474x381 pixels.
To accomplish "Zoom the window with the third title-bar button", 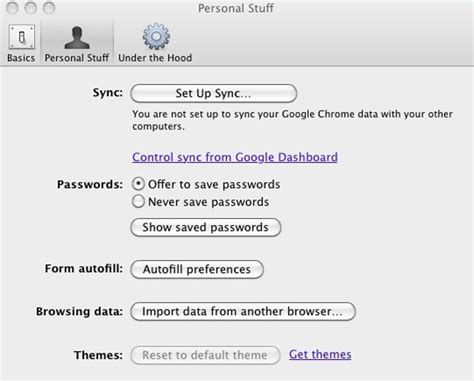I will 49,8.
